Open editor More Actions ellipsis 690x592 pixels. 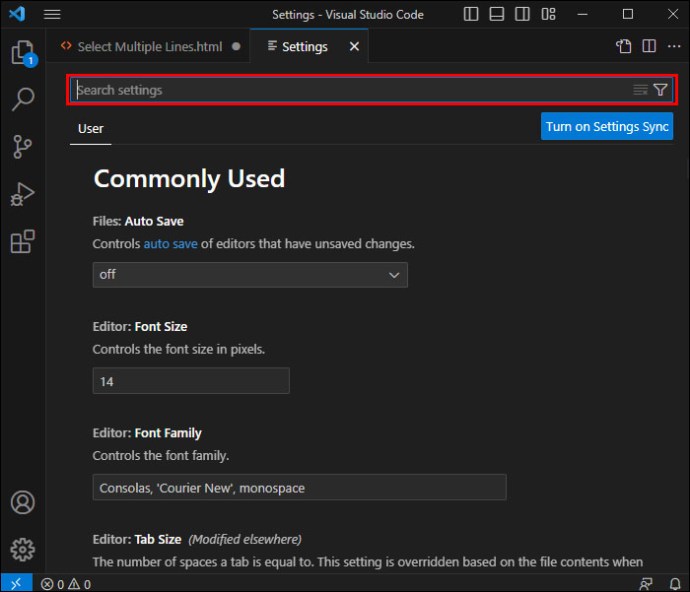point(674,46)
